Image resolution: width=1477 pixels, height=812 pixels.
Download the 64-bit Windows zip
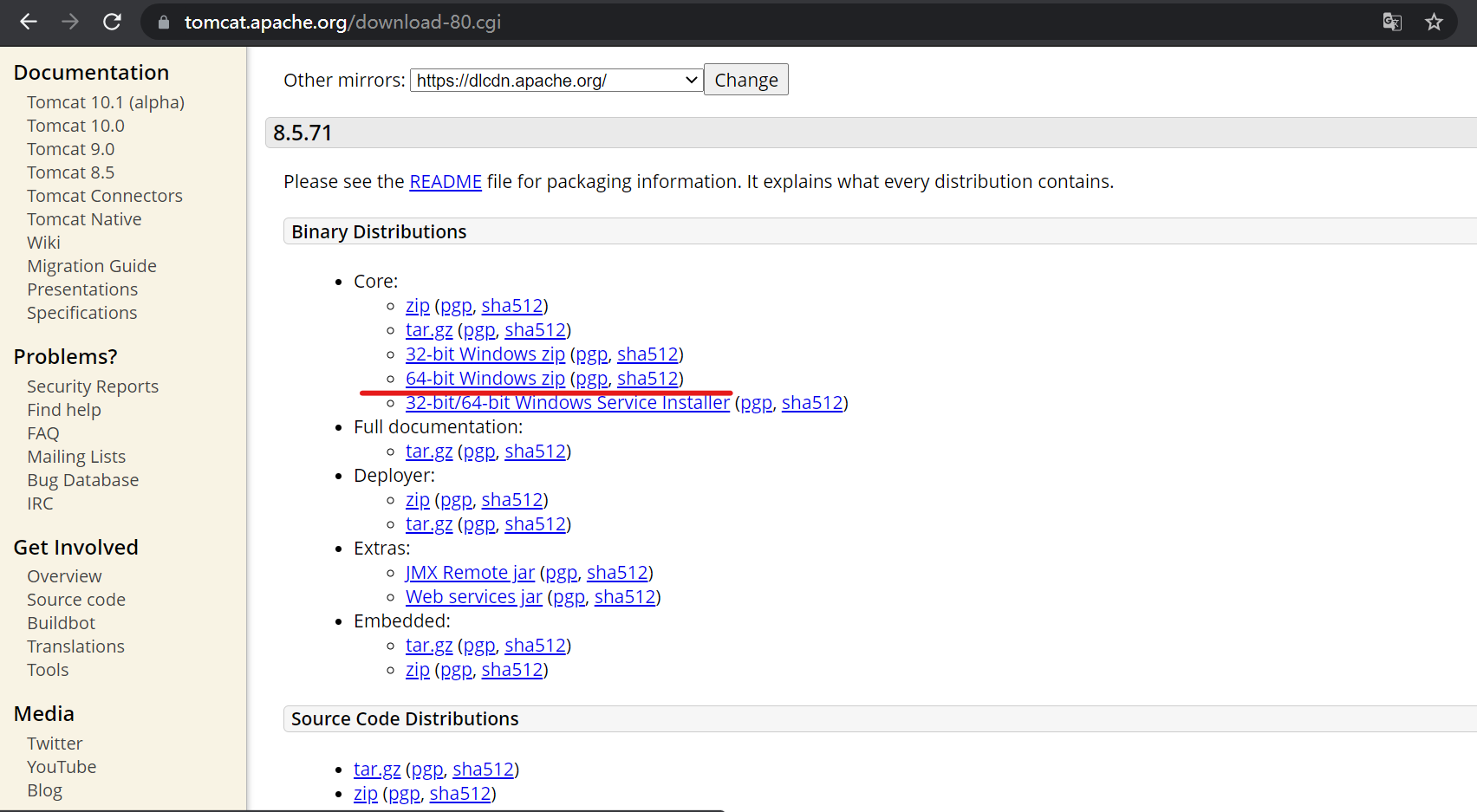485,379
